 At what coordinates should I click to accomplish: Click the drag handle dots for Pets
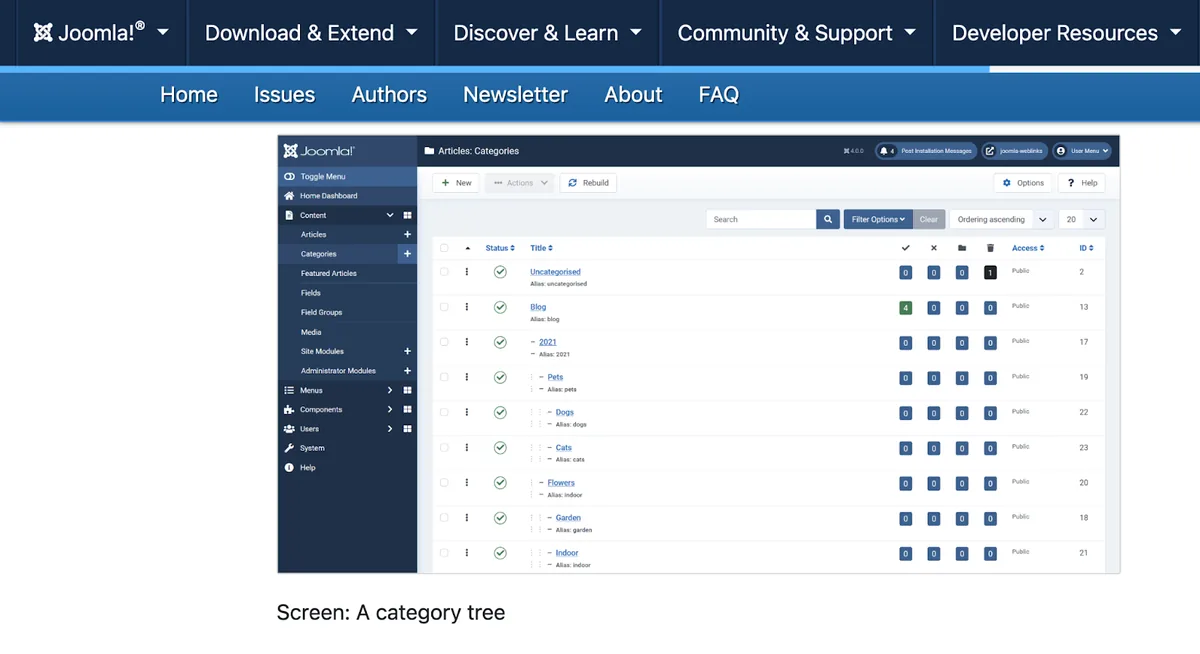tap(467, 377)
